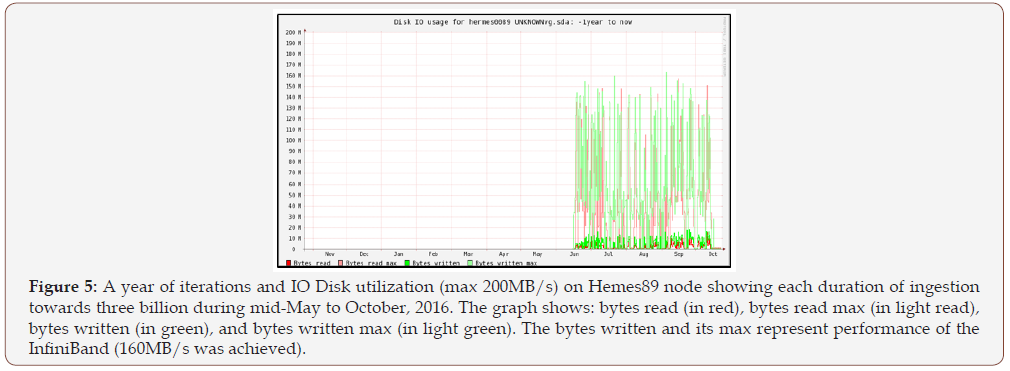
Task: Click the 'Dec' month label on the x-axis
Action: (364, 254)
